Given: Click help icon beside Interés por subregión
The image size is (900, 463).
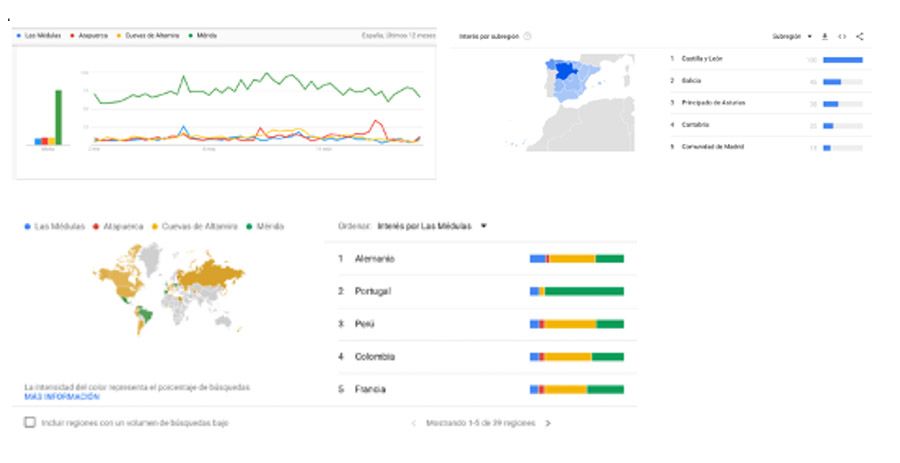Looking at the screenshot, I should 527,36.
